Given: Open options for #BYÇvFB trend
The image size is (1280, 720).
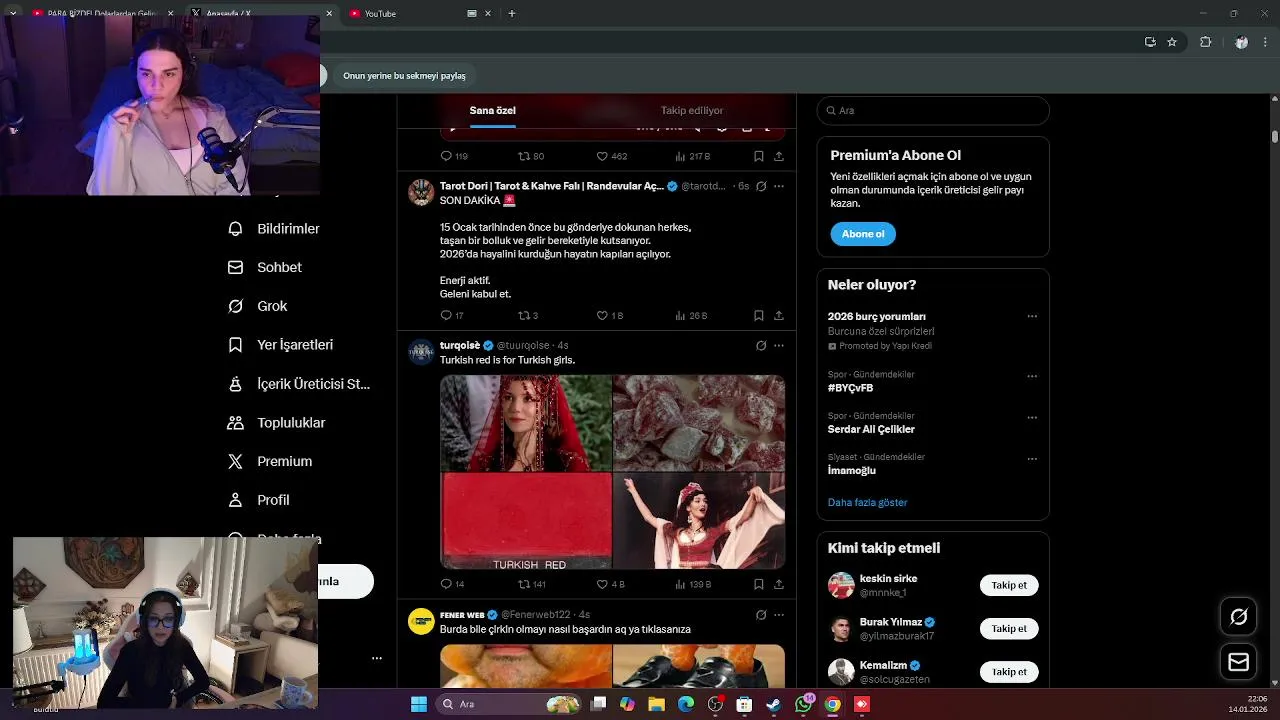Looking at the screenshot, I should [x=1032, y=376].
